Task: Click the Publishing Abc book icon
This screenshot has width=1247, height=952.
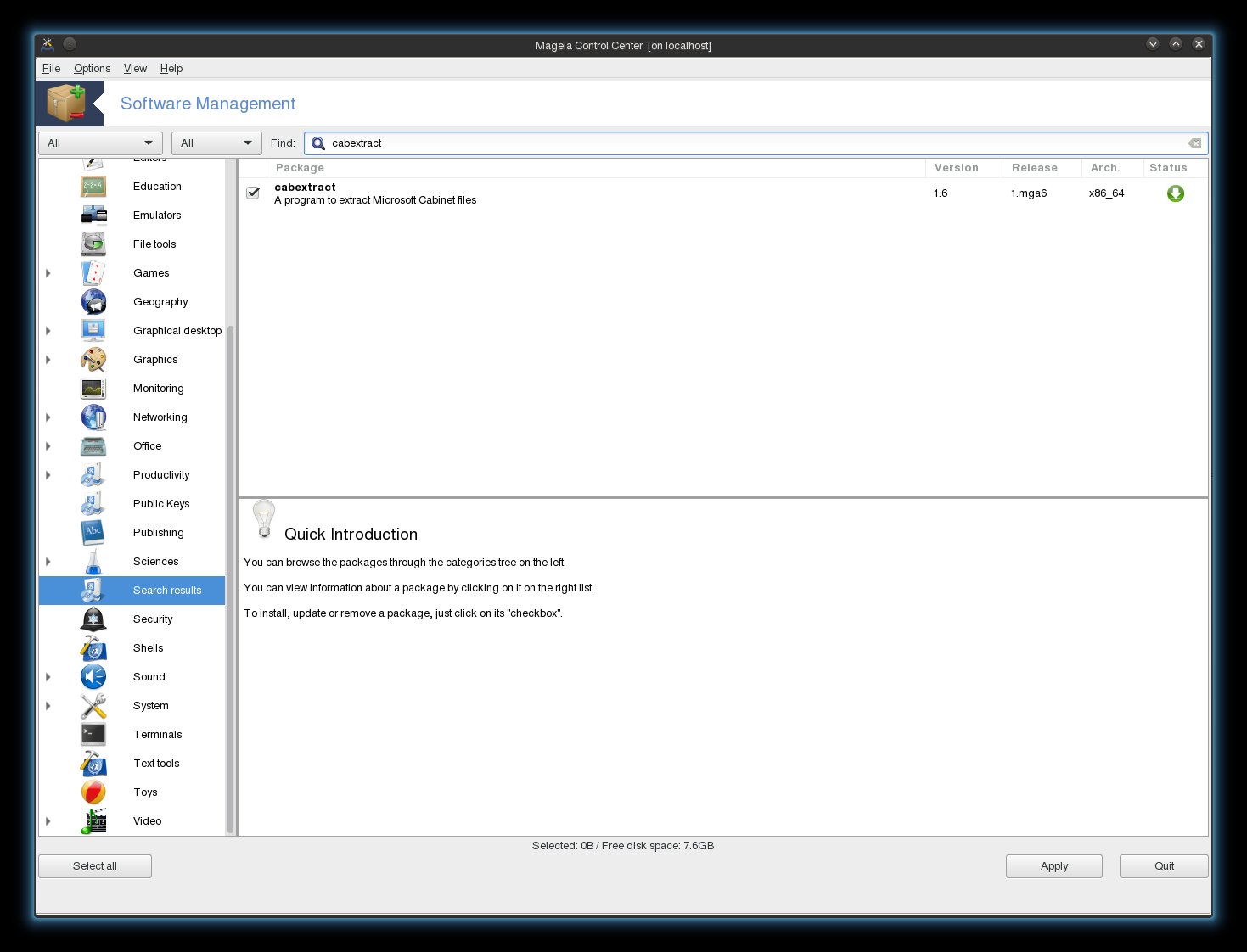Action: click(93, 533)
